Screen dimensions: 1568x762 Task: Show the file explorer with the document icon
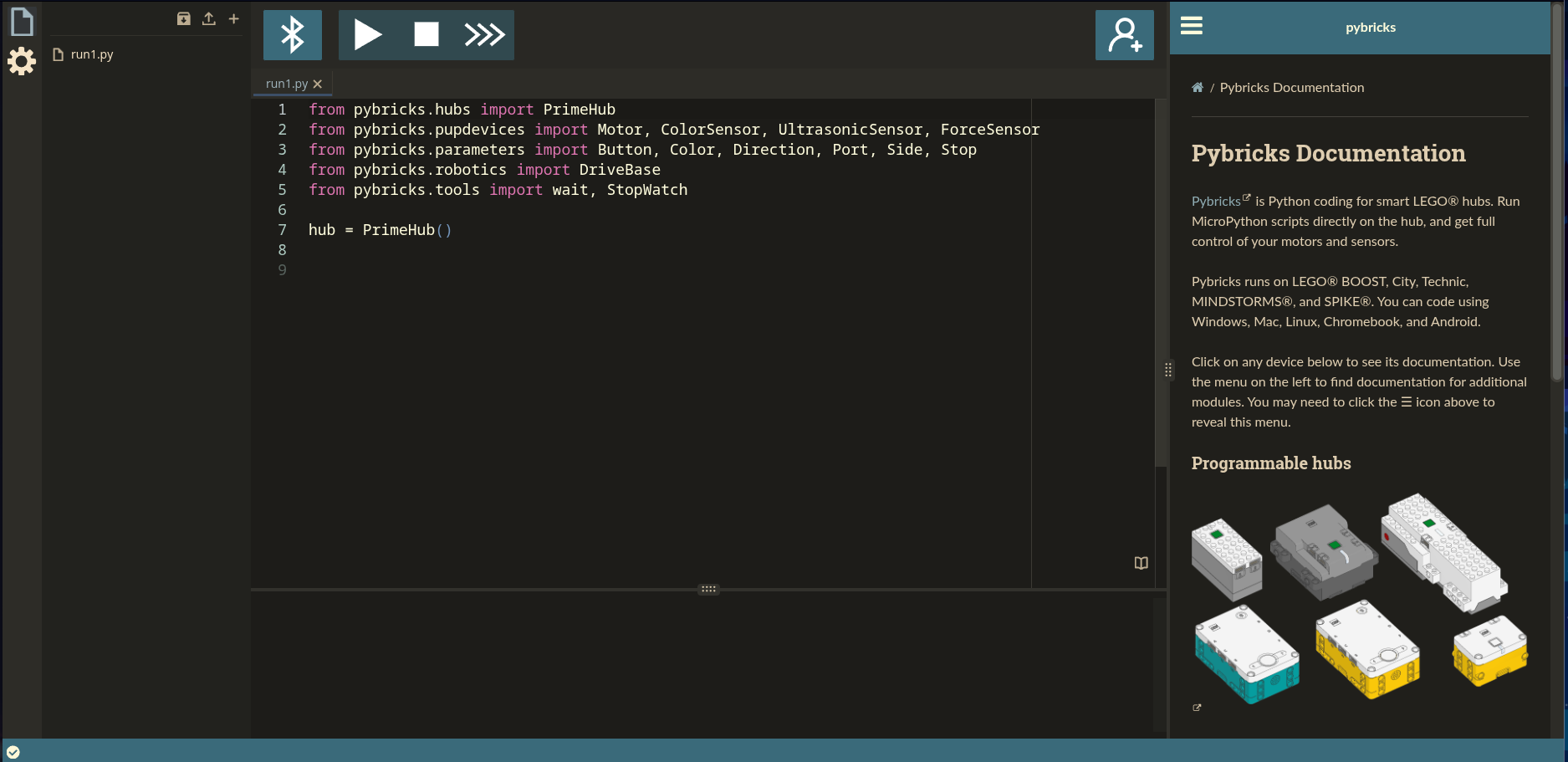[x=21, y=21]
